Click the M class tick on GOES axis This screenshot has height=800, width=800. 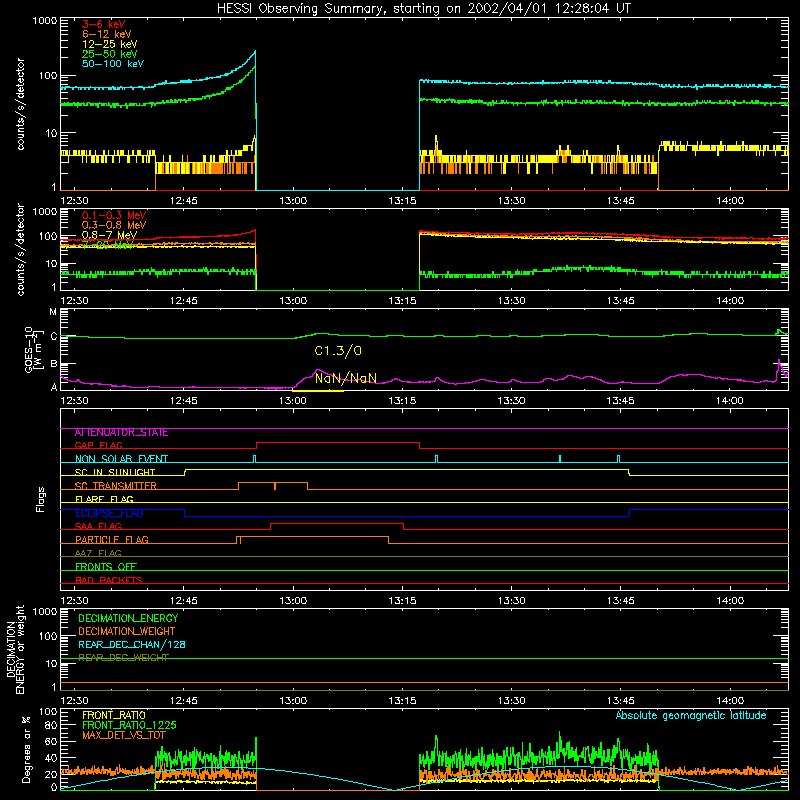(53, 312)
